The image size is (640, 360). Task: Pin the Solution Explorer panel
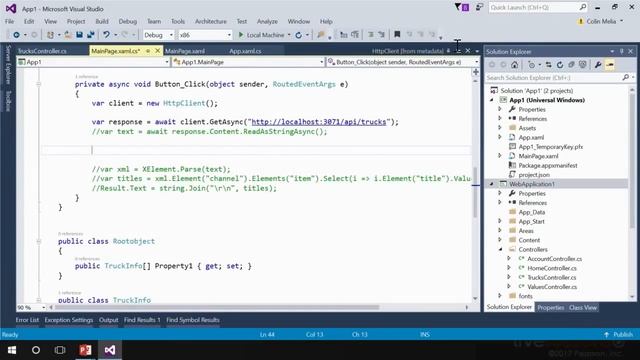(x=622, y=51)
